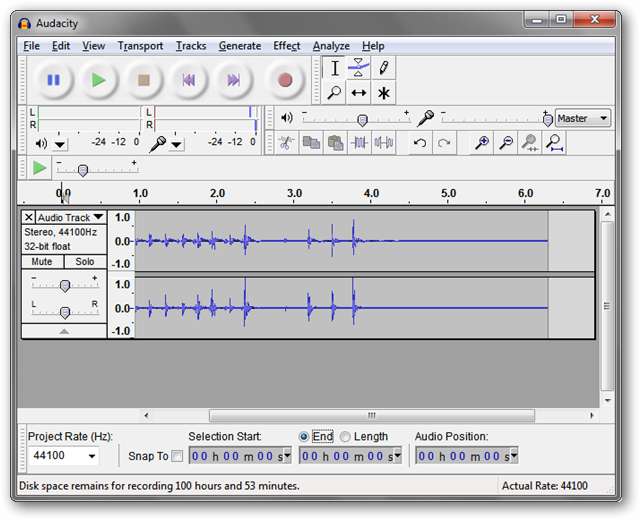Click the Record button
Screen dimensions: 640x520
point(285,80)
